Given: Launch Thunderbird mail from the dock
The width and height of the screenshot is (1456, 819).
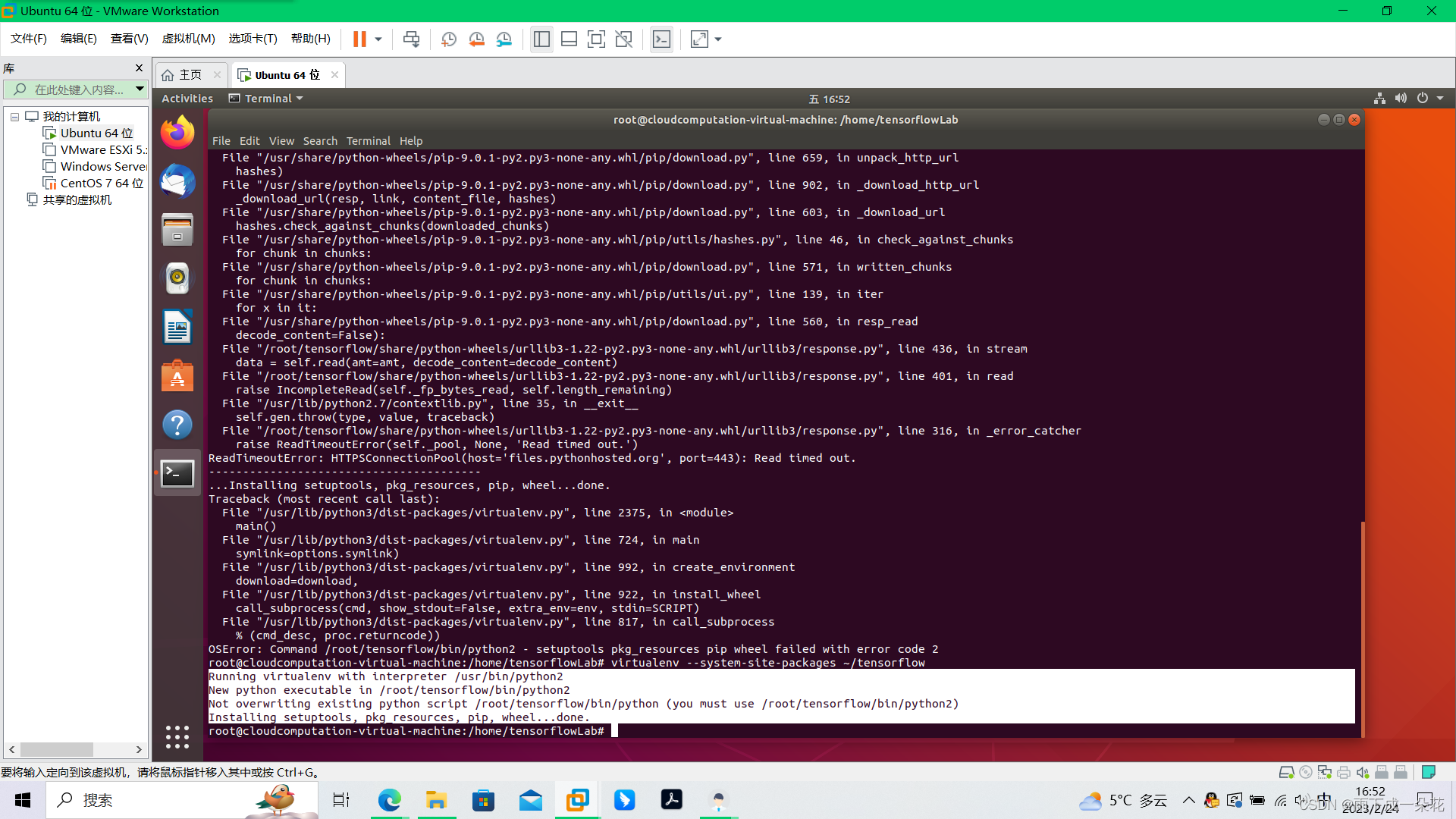Looking at the screenshot, I should [x=177, y=182].
